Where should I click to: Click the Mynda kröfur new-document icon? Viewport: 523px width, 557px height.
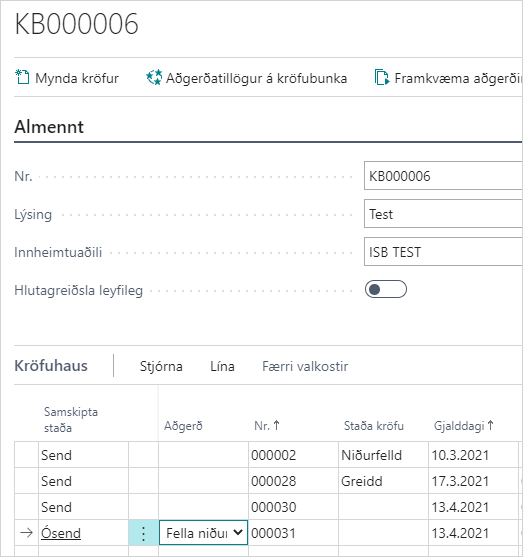[22, 77]
